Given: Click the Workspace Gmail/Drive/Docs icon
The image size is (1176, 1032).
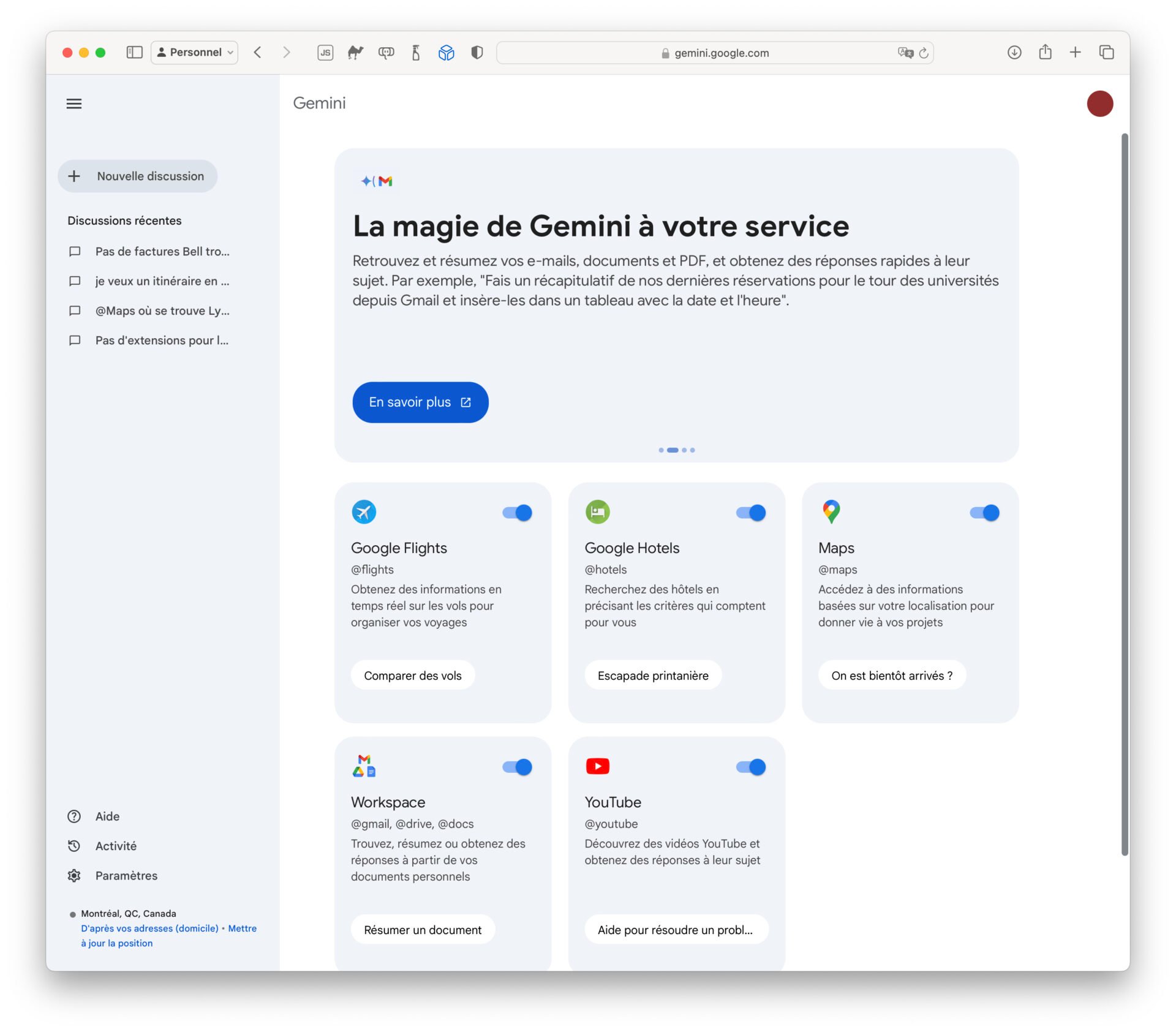Looking at the screenshot, I should (x=364, y=766).
